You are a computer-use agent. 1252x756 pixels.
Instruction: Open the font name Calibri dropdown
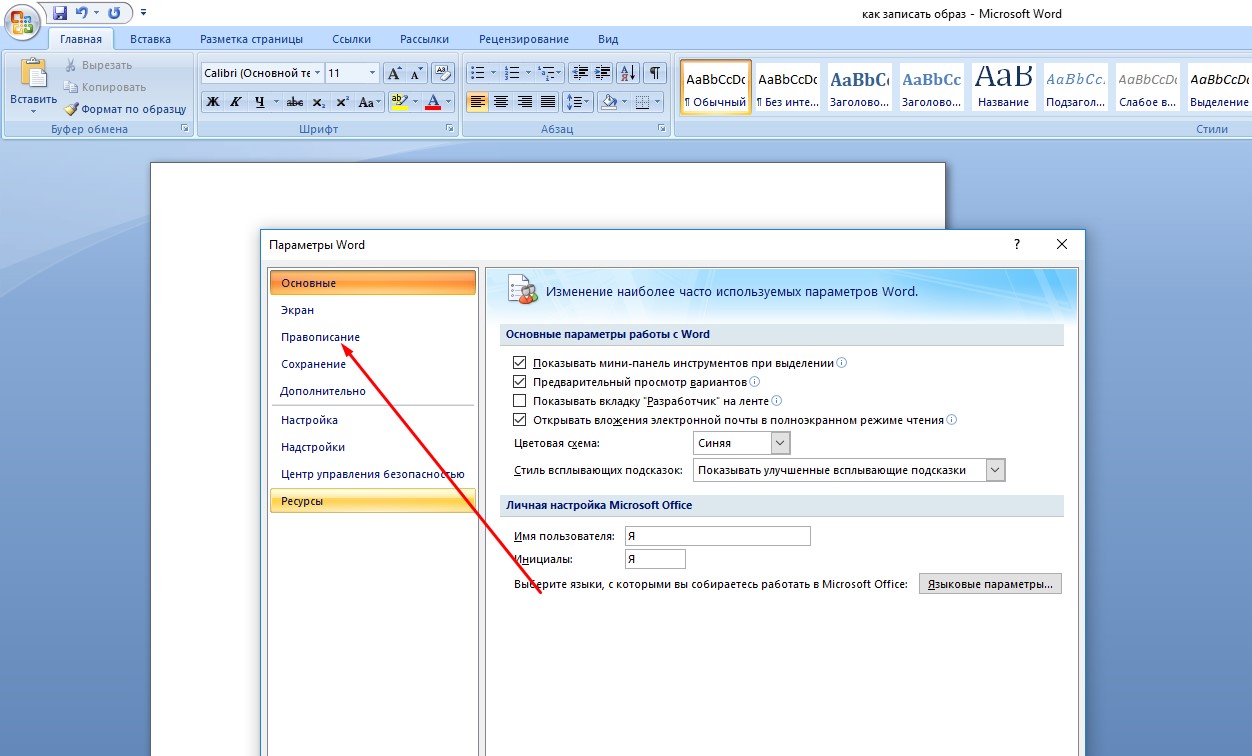[x=318, y=73]
